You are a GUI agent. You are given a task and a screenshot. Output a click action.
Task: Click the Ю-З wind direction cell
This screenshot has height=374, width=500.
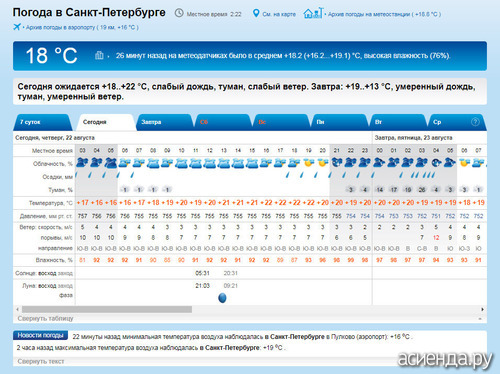click(464, 248)
